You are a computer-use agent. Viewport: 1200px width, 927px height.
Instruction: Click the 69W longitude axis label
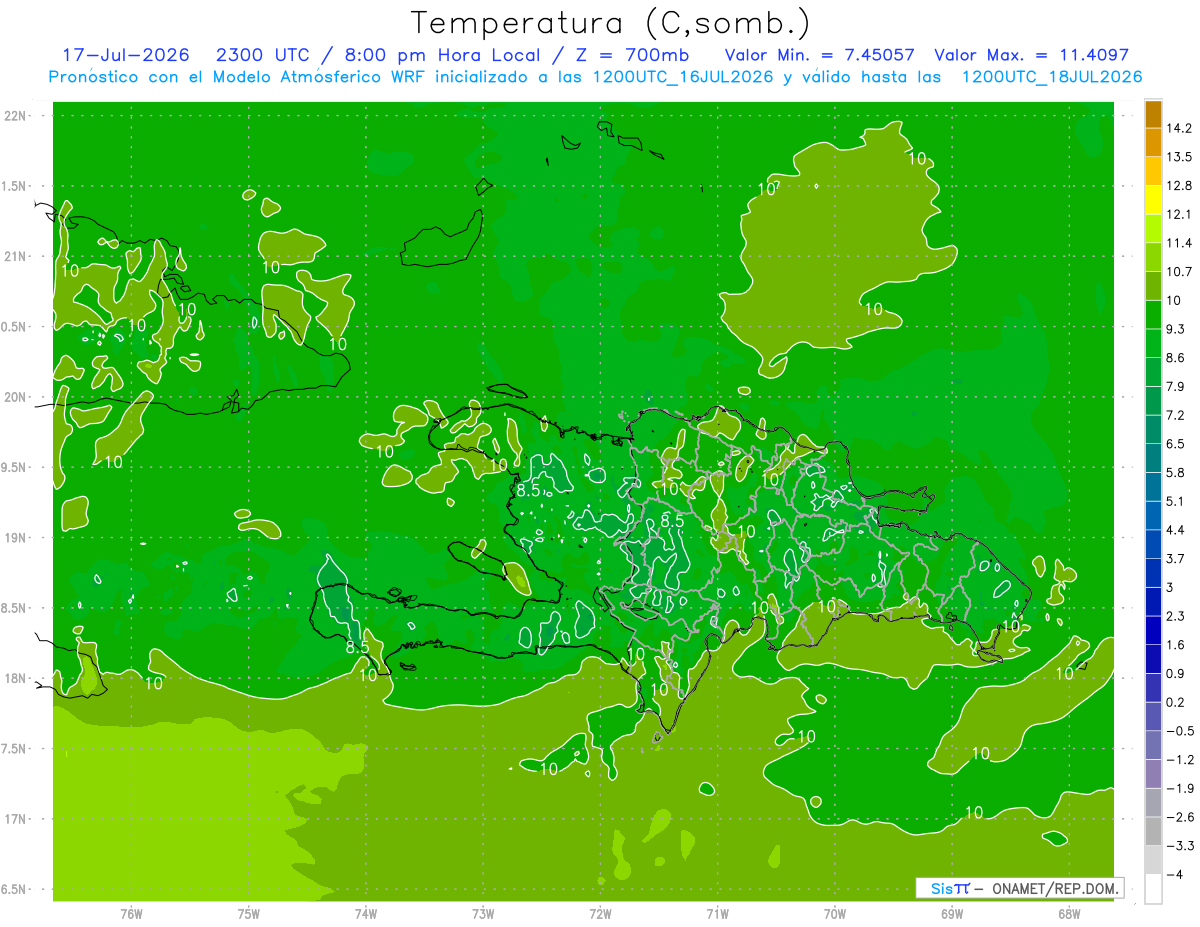951,913
